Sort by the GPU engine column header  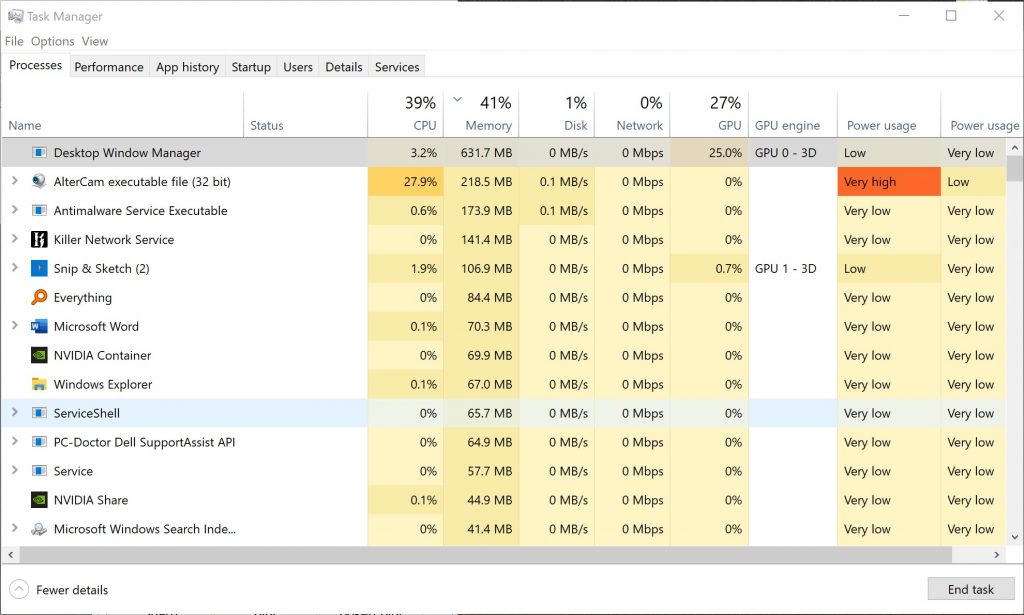coord(793,114)
